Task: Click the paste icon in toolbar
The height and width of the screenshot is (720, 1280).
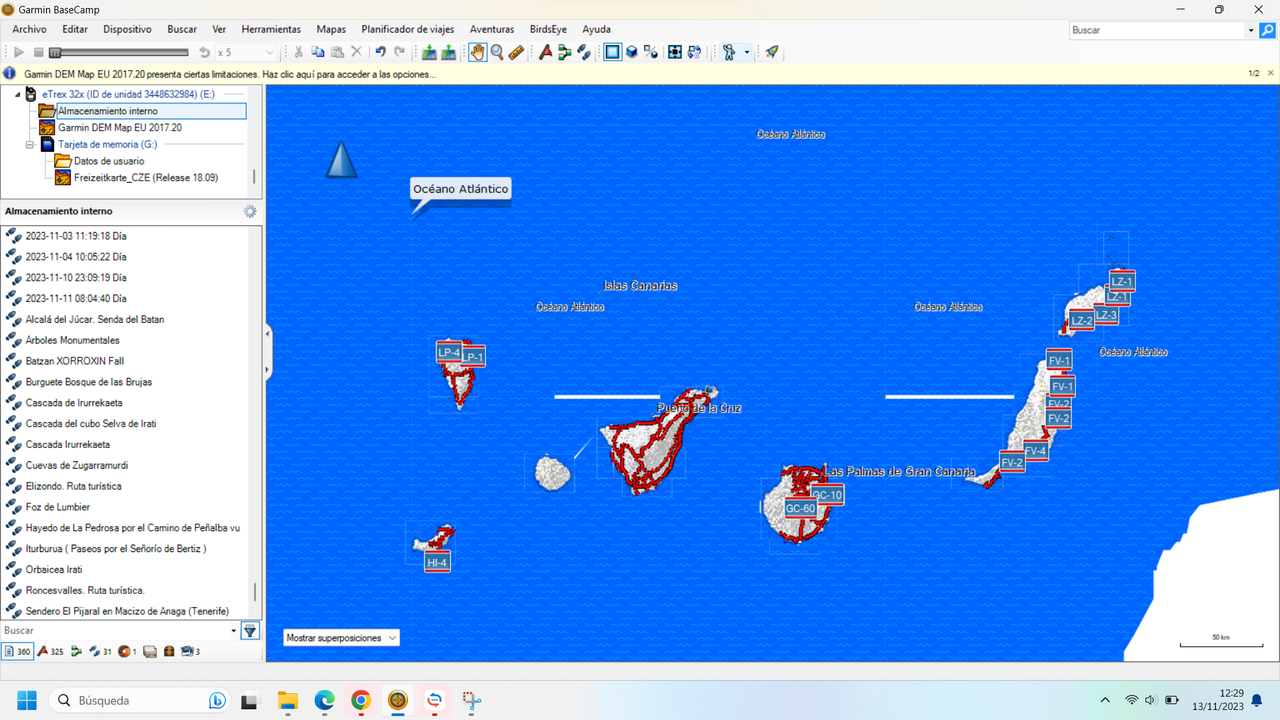Action: tap(337, 52)
